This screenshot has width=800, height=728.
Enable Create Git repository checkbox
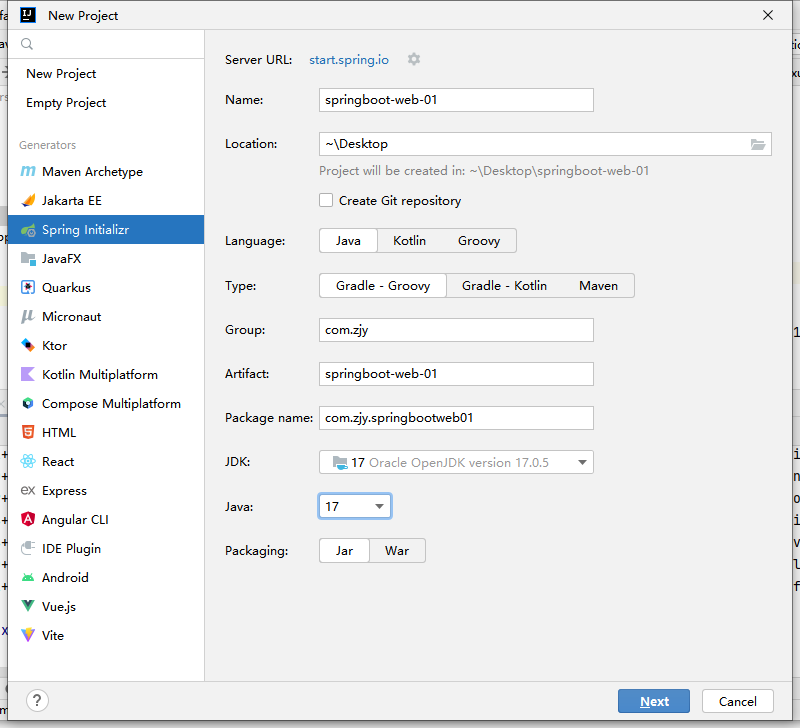click(x=326, y=201)
